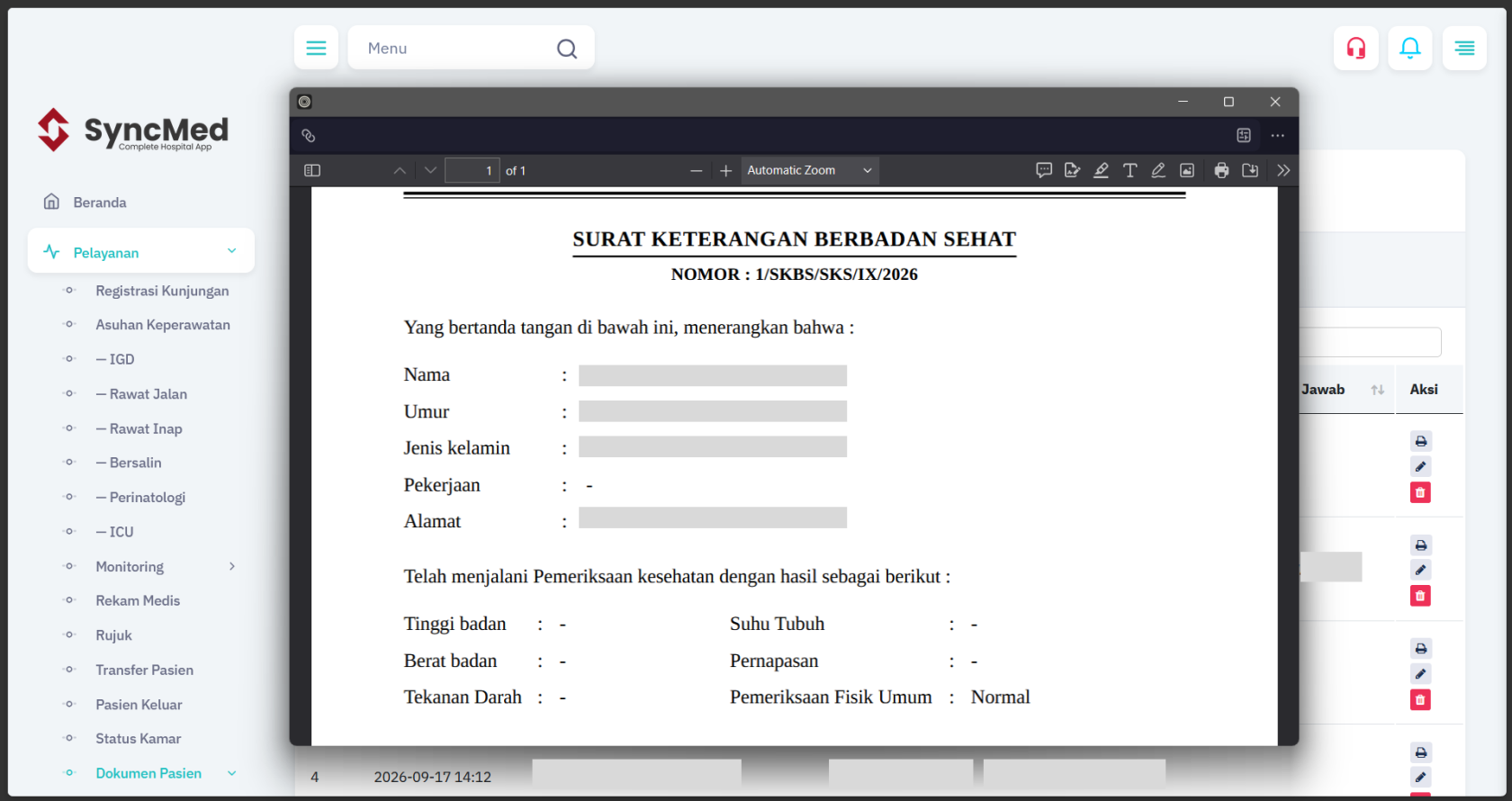Image resolution: width=1512 pixels, height=801 pixels.
Task: Click the SyncMed logo
Action: pyautogui.click(x=133, y=130)
